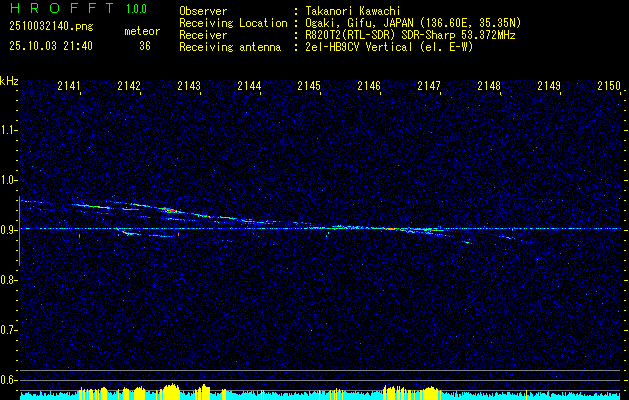The height and width of the screenshot is (400, 629).
Task: Click time axis marker 2144
Action: (x=249, y=85)
